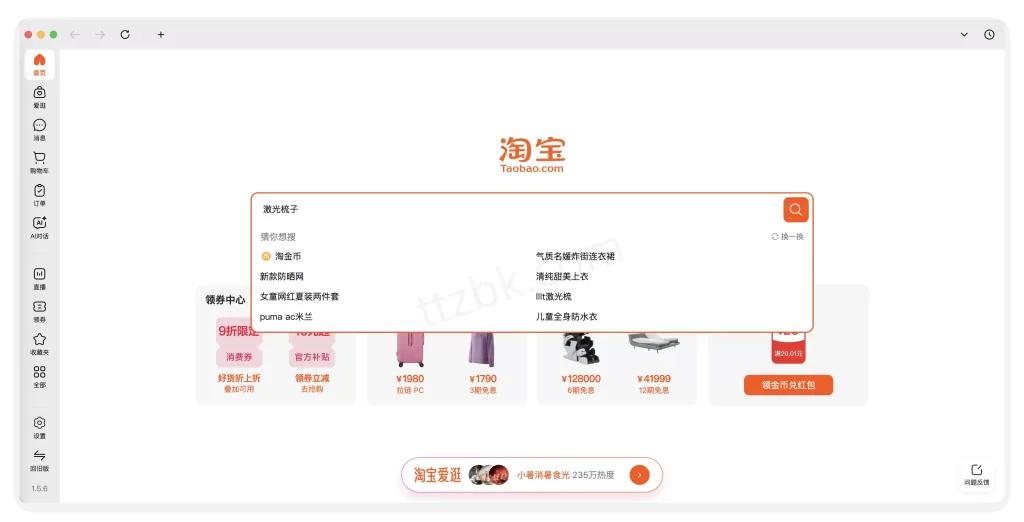The width and height of the screenshot is (1024, 522).
Task: Select suggestion 女童网红夏装两件套
Action: (x=299, y=297)
